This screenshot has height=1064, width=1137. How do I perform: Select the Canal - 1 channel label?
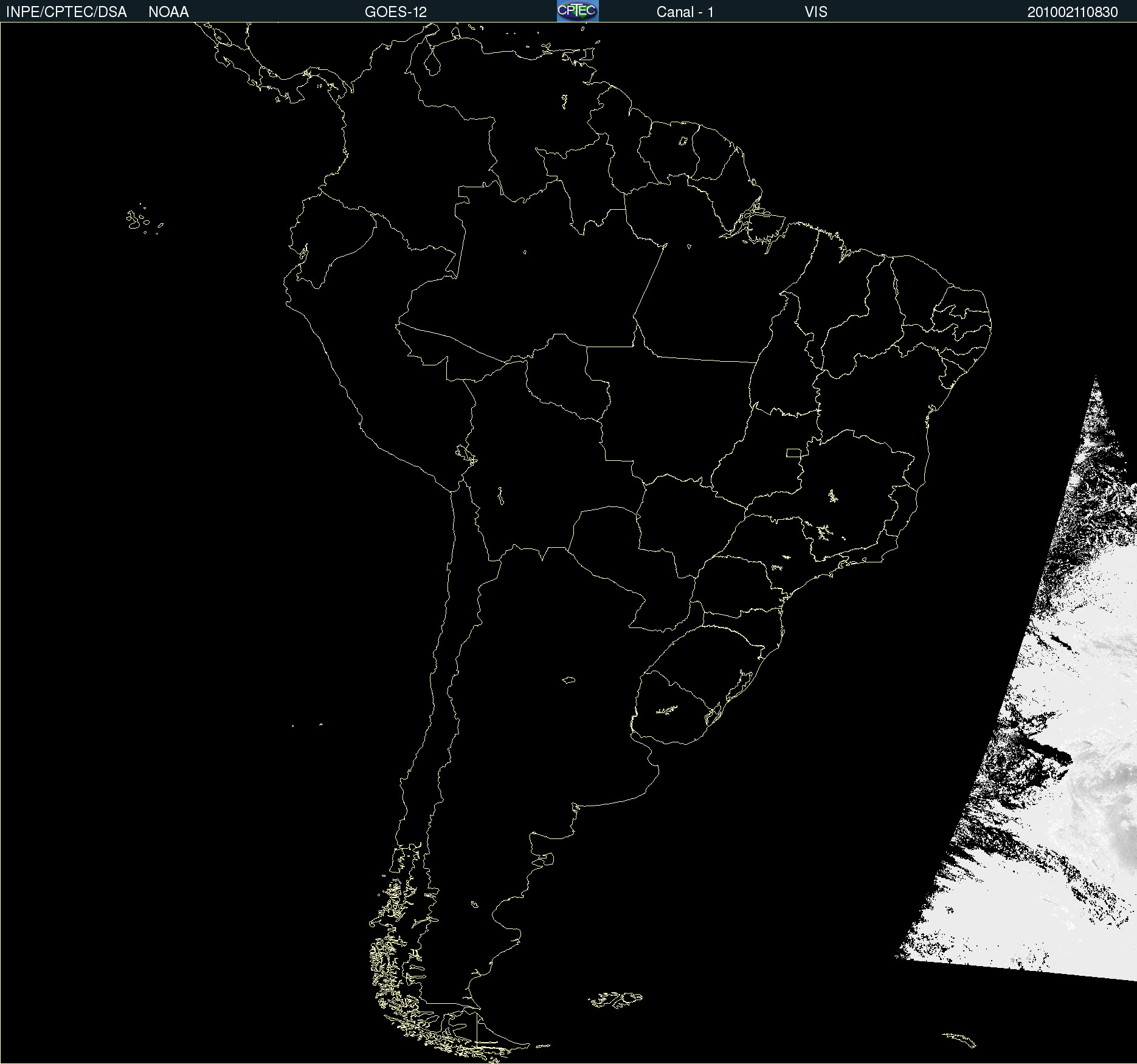[x=685, y=12]
